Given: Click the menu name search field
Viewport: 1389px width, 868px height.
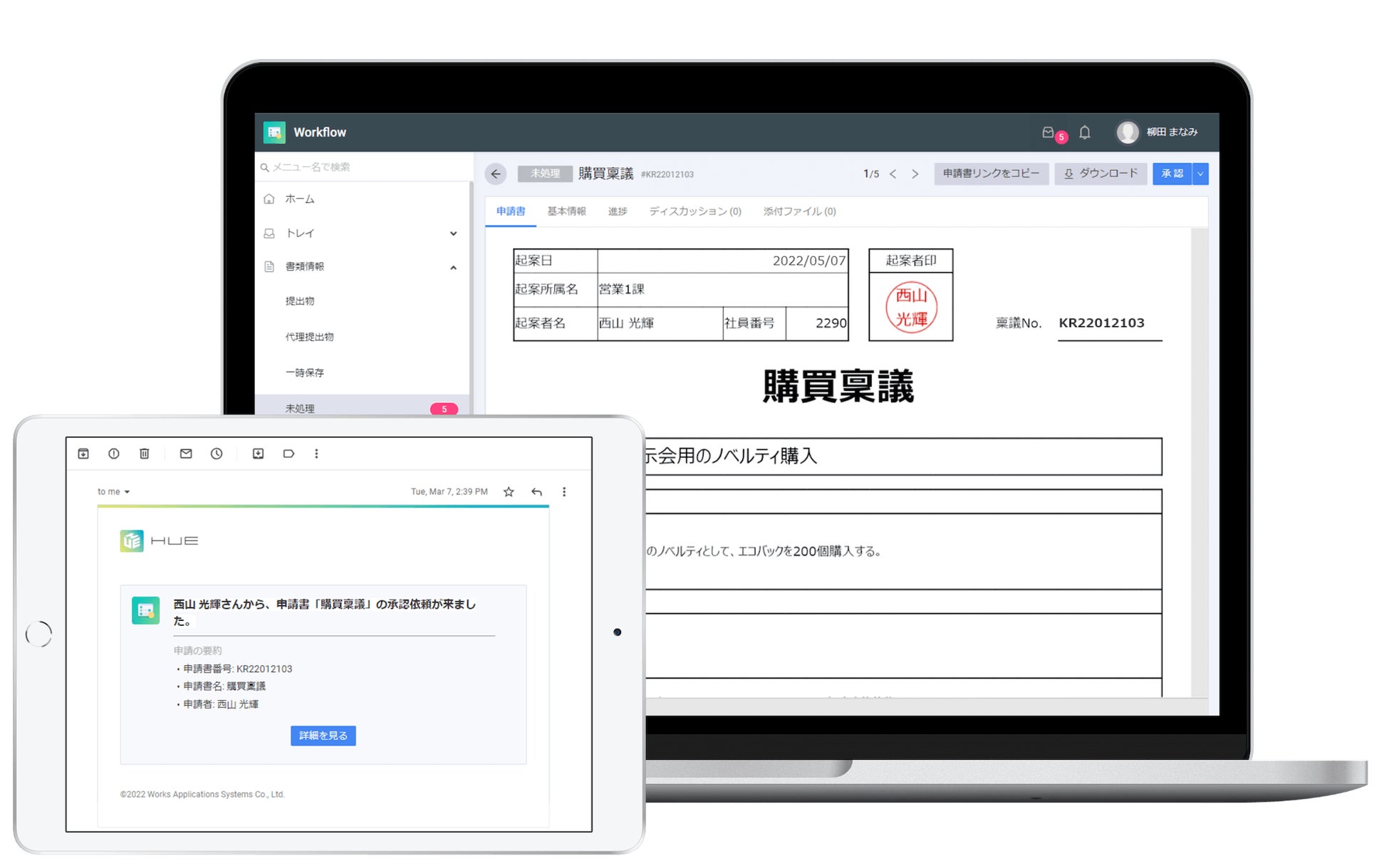Looking at the screenshot, I should point(363,167).
